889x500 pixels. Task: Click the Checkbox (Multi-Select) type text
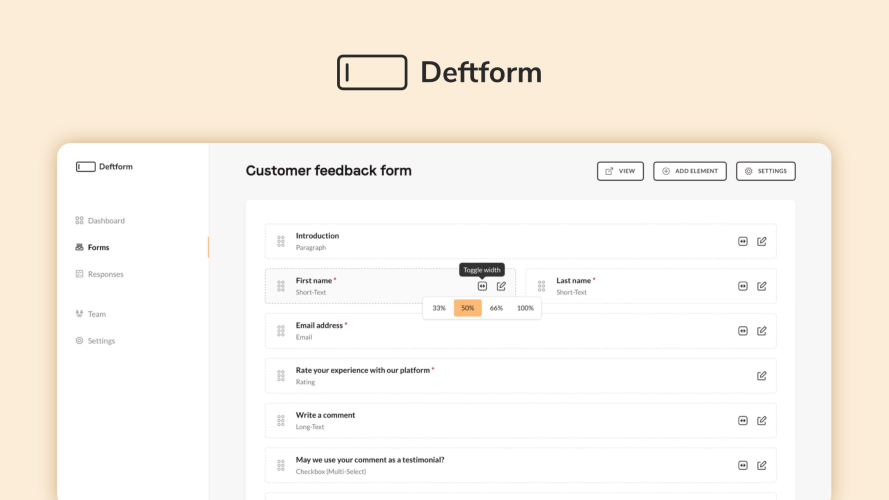[x=331, y=472]
